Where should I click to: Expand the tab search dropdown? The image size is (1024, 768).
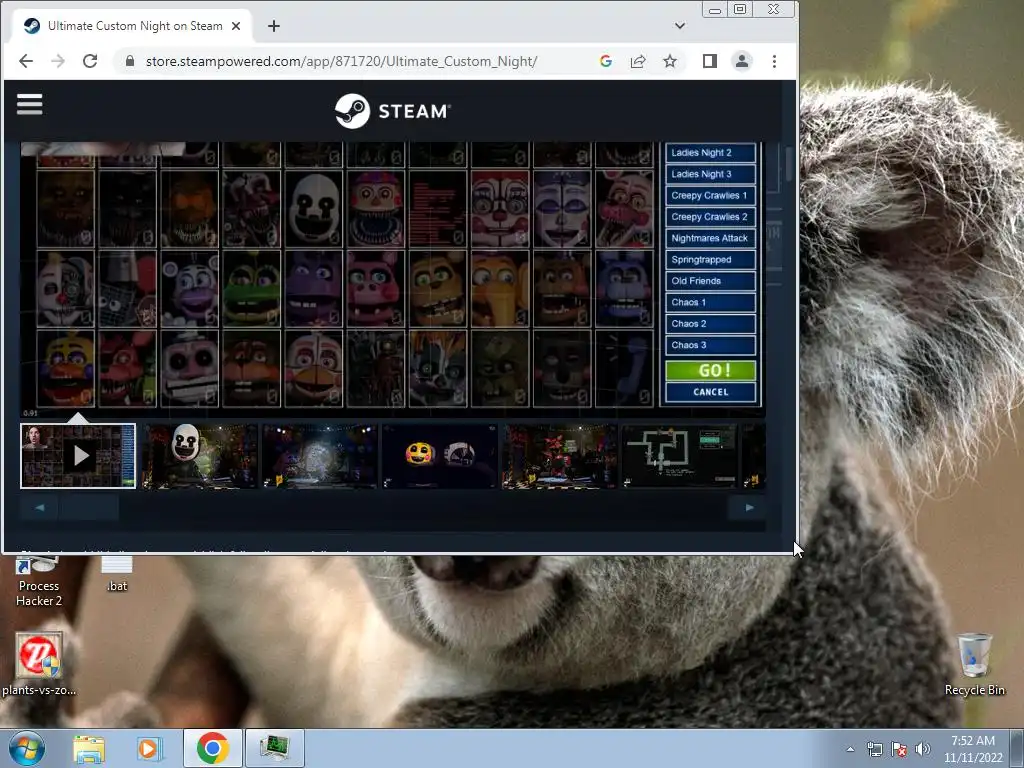click(x=680, y=26)
